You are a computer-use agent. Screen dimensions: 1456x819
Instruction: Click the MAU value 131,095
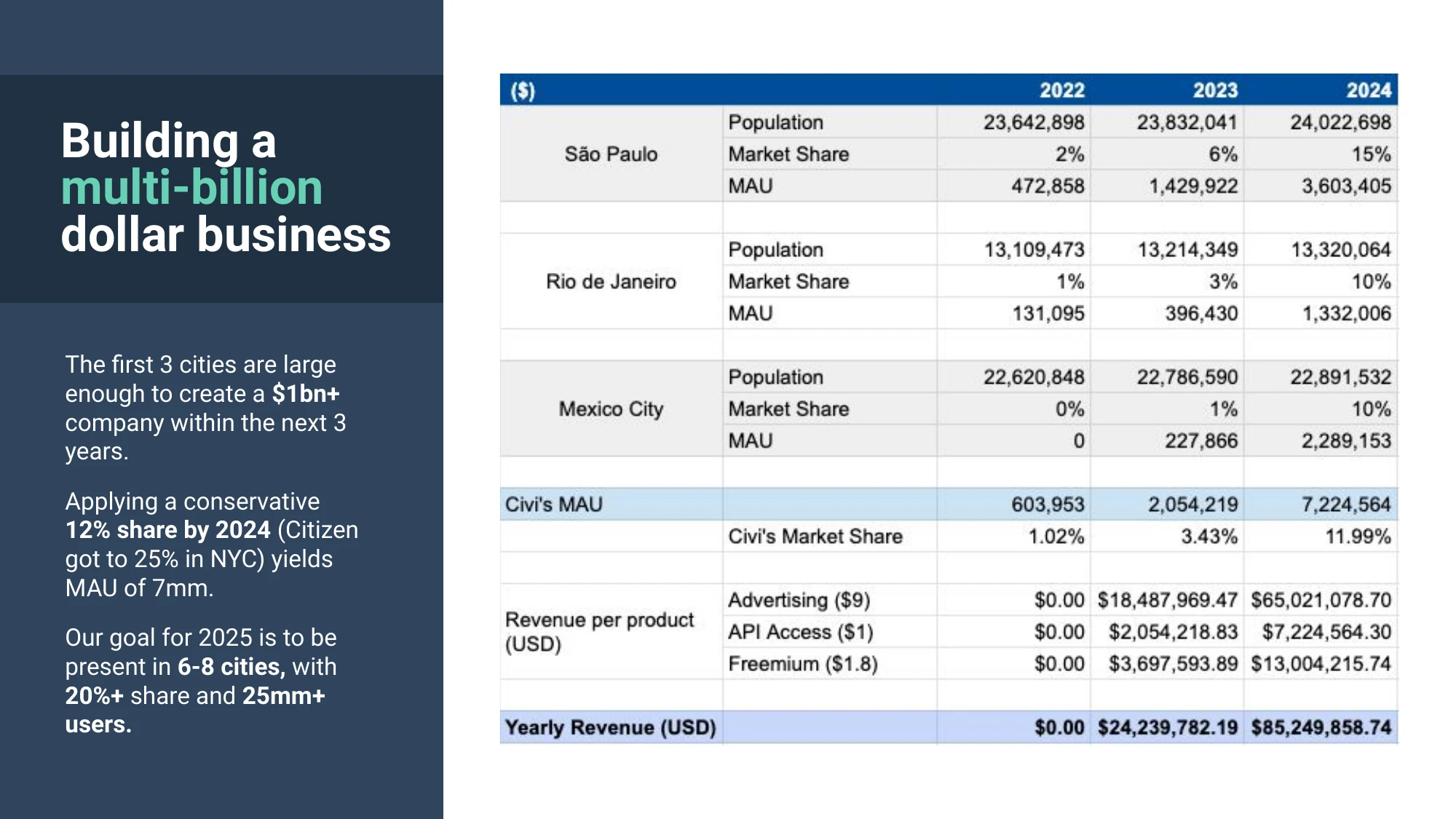pyautogui.click(x=1048, y=314)
